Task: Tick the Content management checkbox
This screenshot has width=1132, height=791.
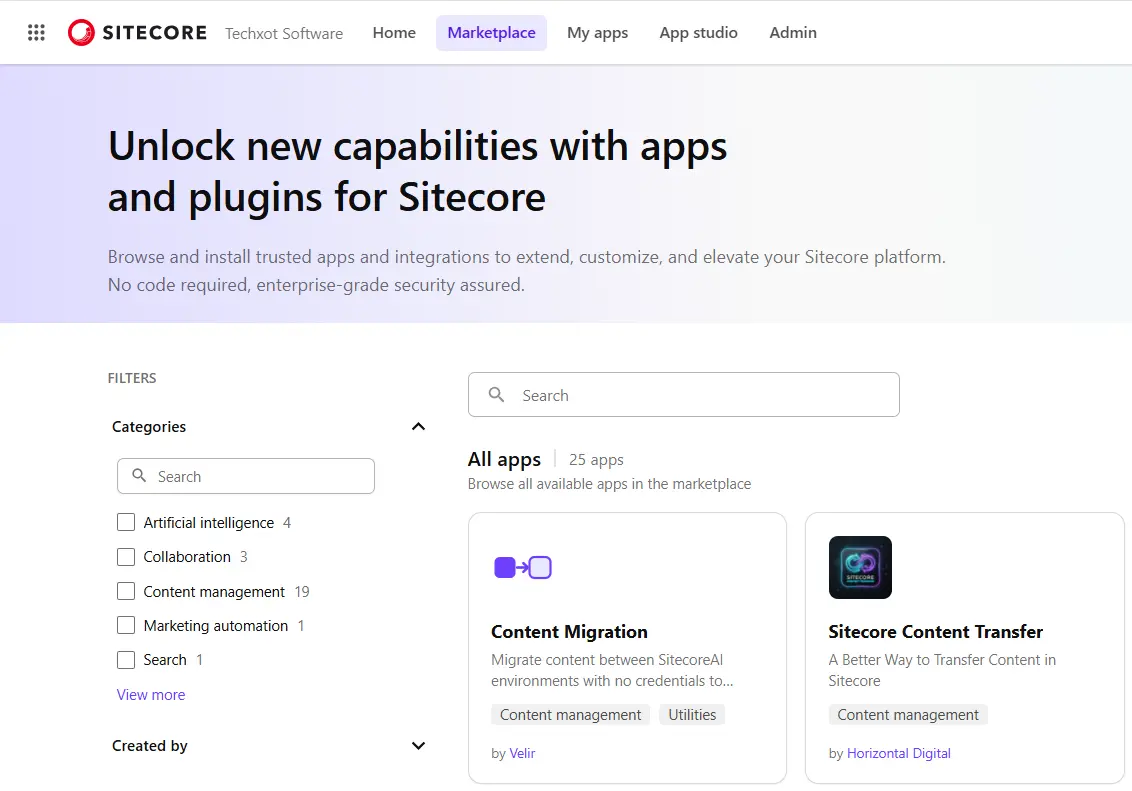Action: tap(126, 591)
